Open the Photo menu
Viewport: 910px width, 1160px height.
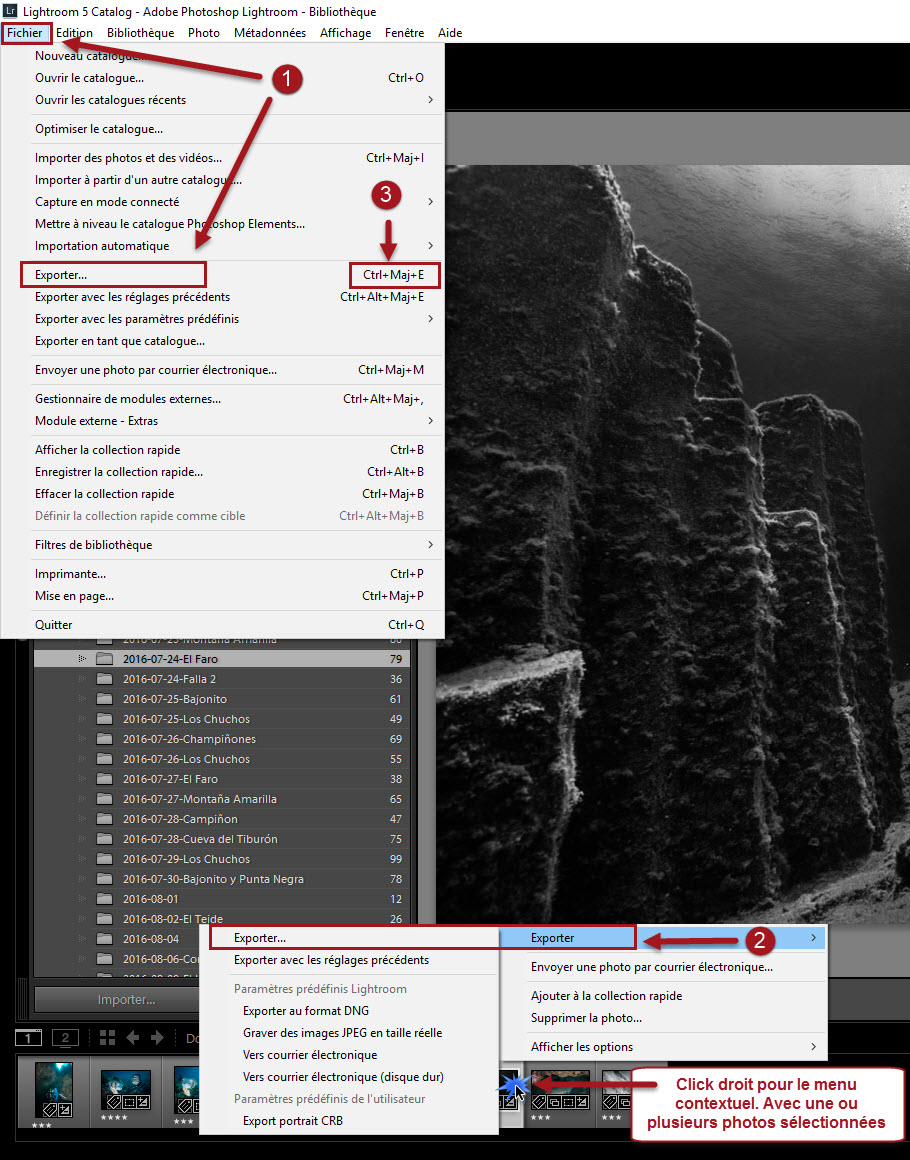(203, 33)
